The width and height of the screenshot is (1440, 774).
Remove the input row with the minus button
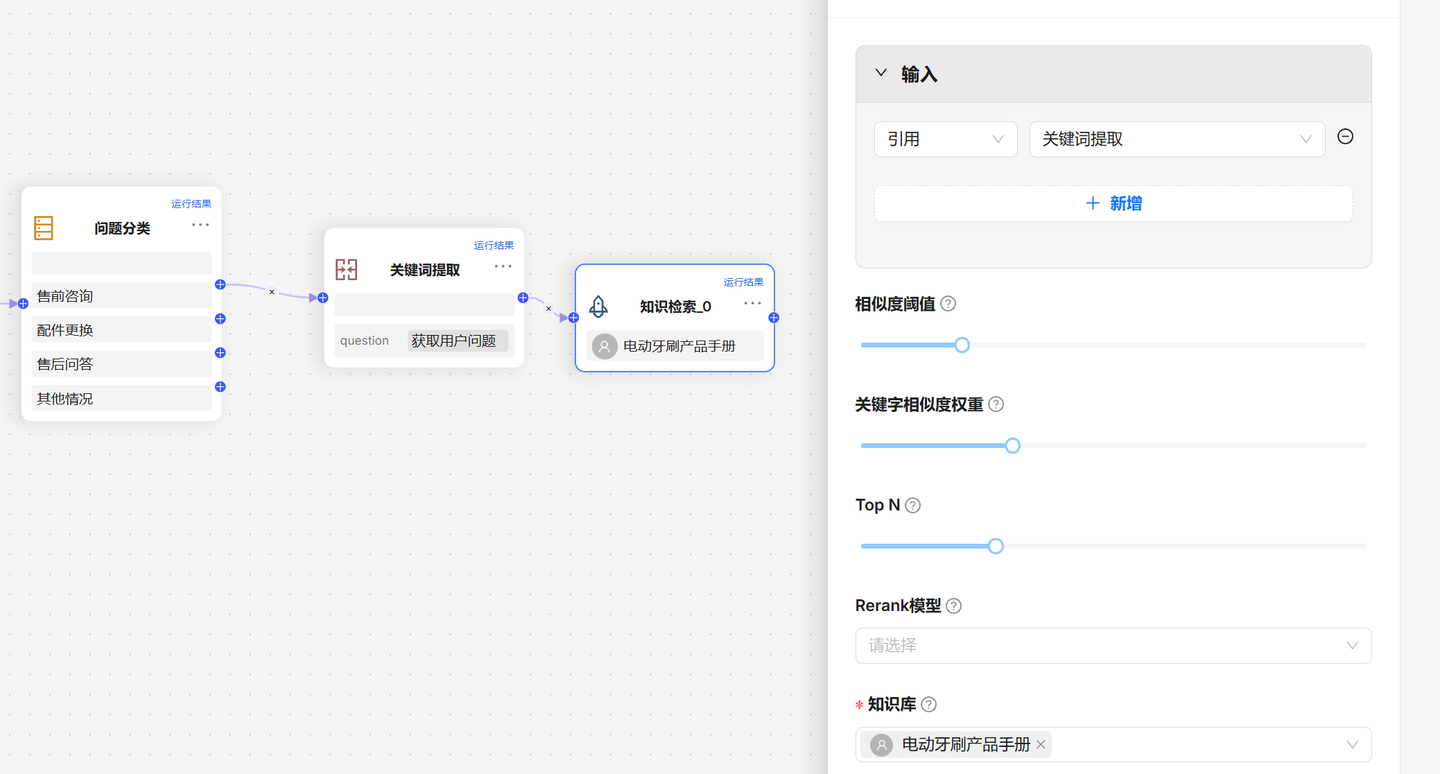pyautogui.click(x=1345, y=136)
